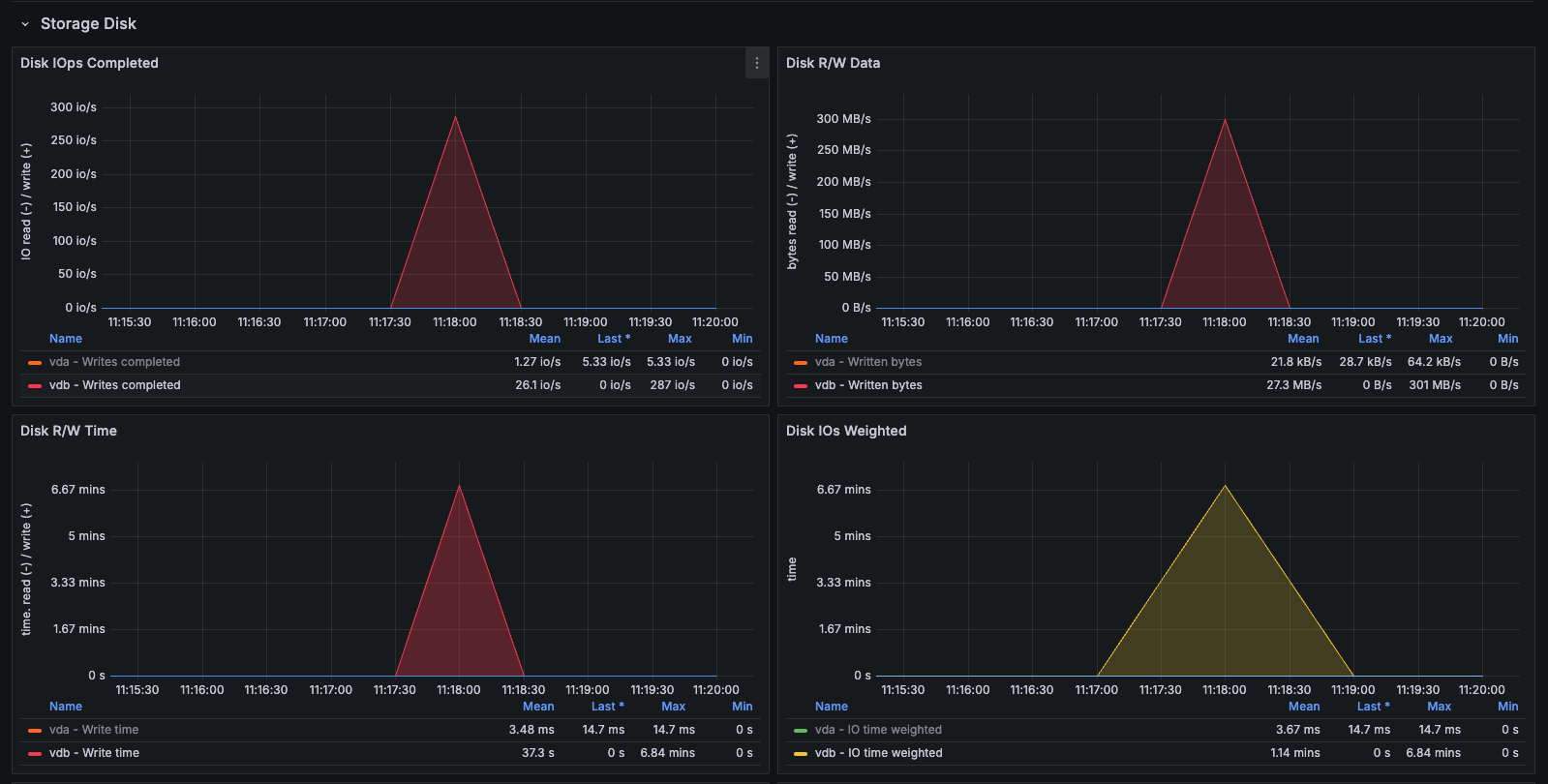Screen dimensions: 1548x784
Task: Open the Disk IOps Completed panel menu
Action: coord(756,63)
